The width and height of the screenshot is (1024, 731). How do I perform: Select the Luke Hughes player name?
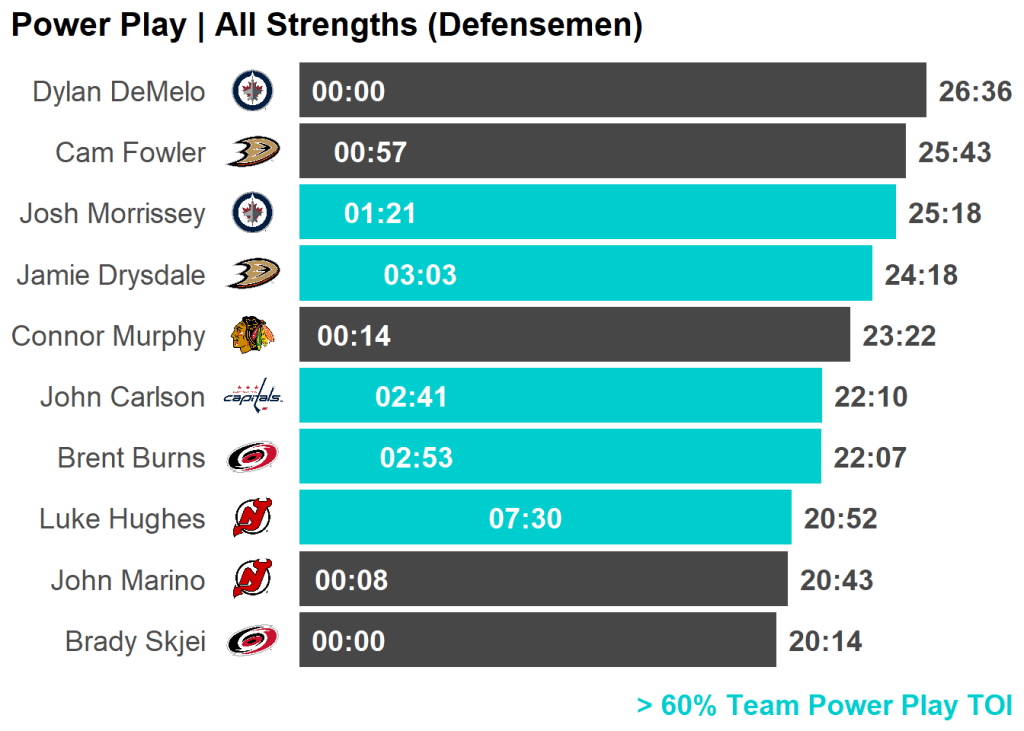click(x=122, y=519)
